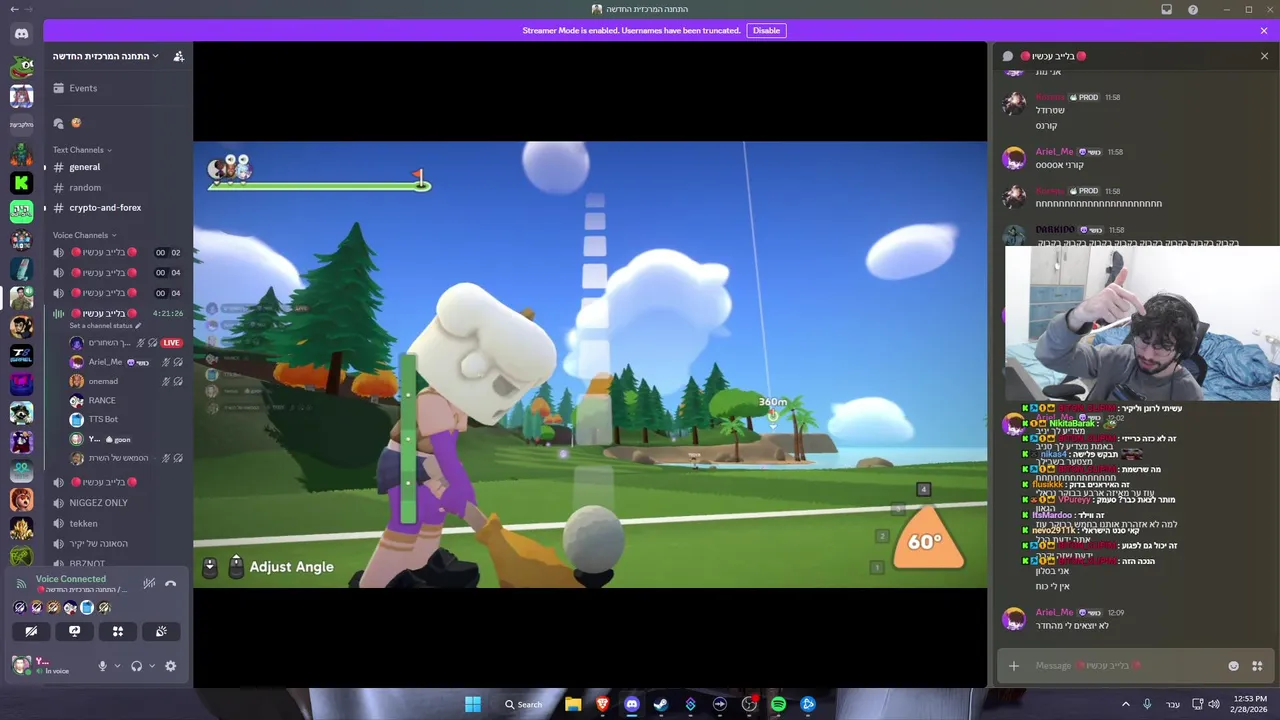The height and width of the screenshot is (720, 1280).
Task: Collapse the Voice Channels category
Action: click(84, 235)
